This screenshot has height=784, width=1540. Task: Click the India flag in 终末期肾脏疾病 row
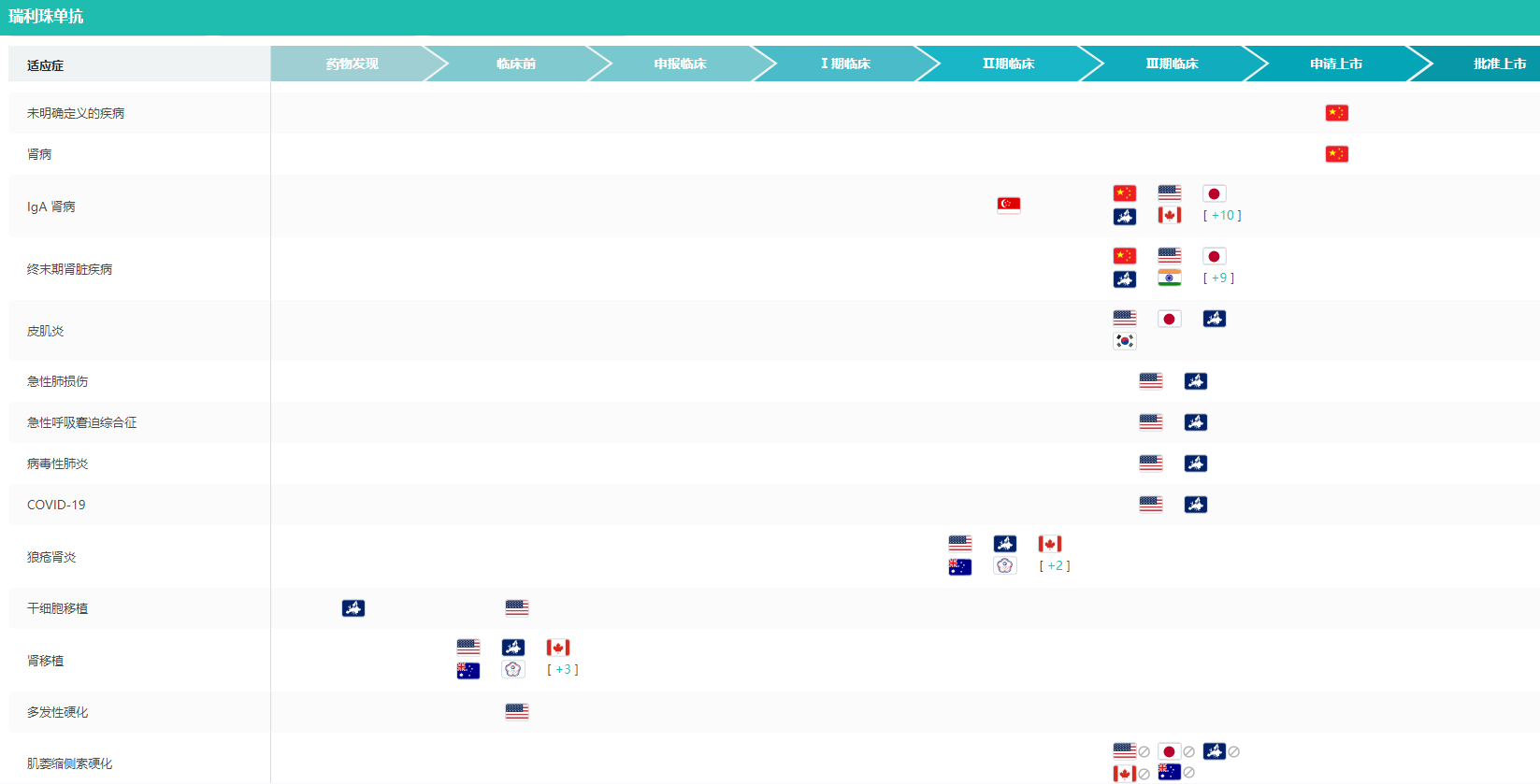pyautogui.click(x=1170, y=278)
